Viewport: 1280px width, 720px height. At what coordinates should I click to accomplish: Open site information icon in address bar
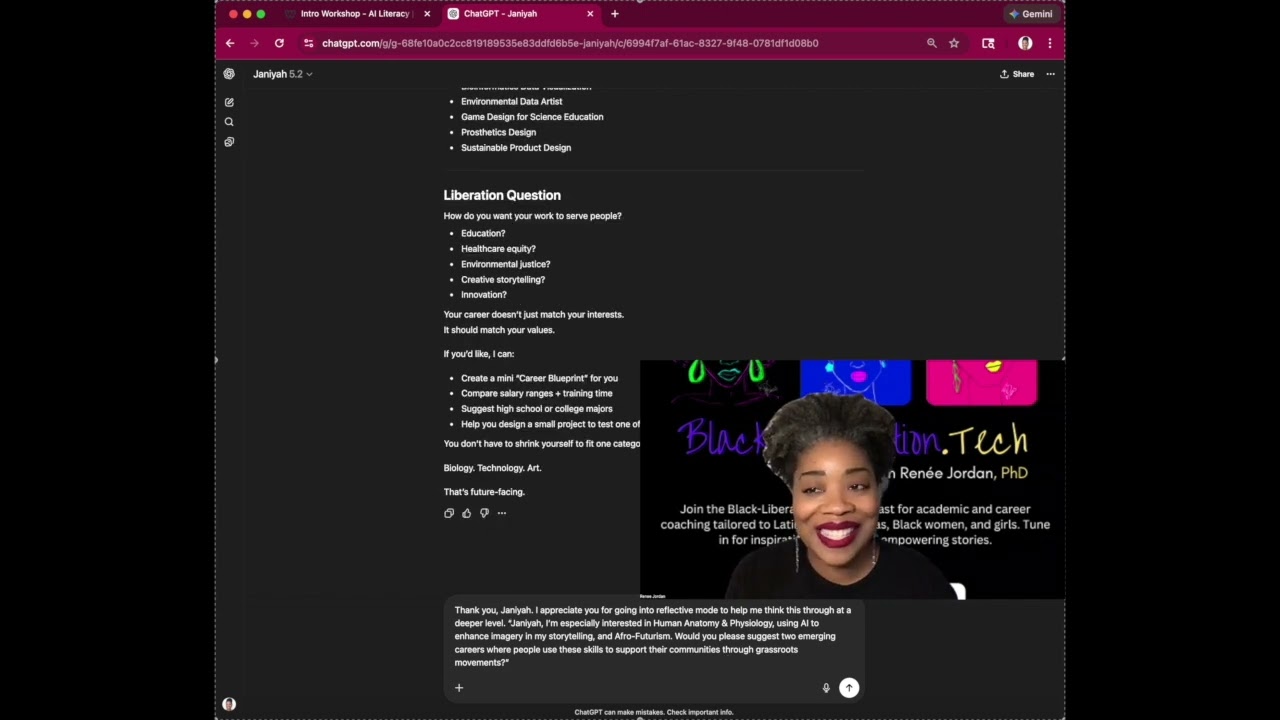(x=308, y=43)
